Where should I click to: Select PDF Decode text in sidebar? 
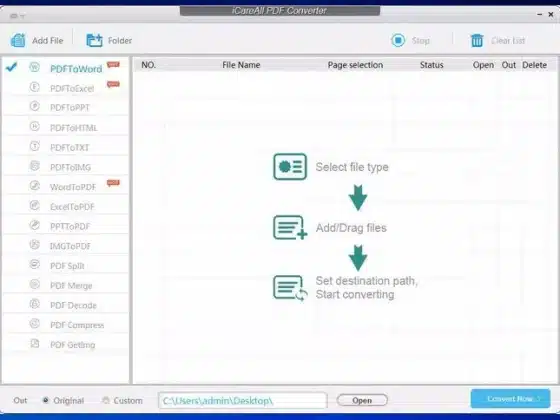[x=74, y=305]
